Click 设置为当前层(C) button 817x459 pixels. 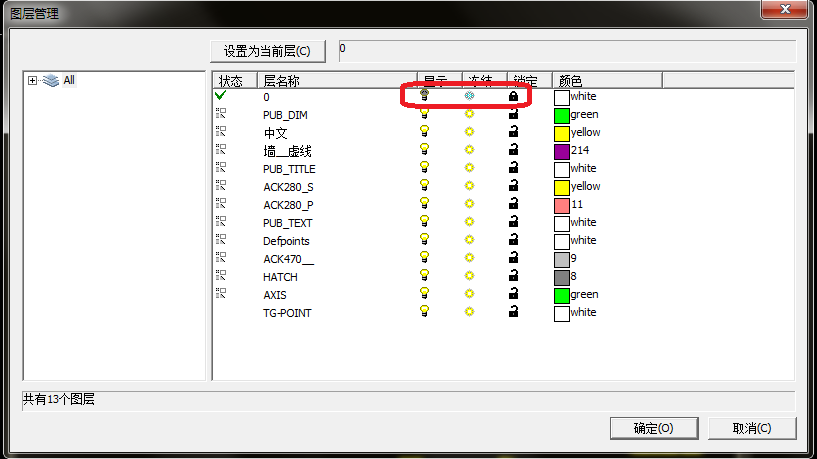[x=268, y=52]
